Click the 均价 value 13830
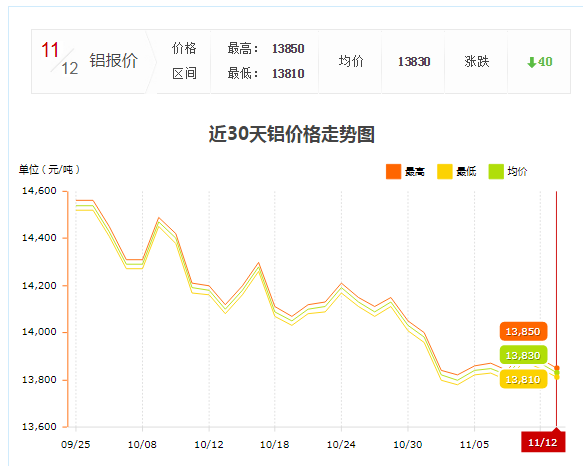 click(x=414, y=62)
